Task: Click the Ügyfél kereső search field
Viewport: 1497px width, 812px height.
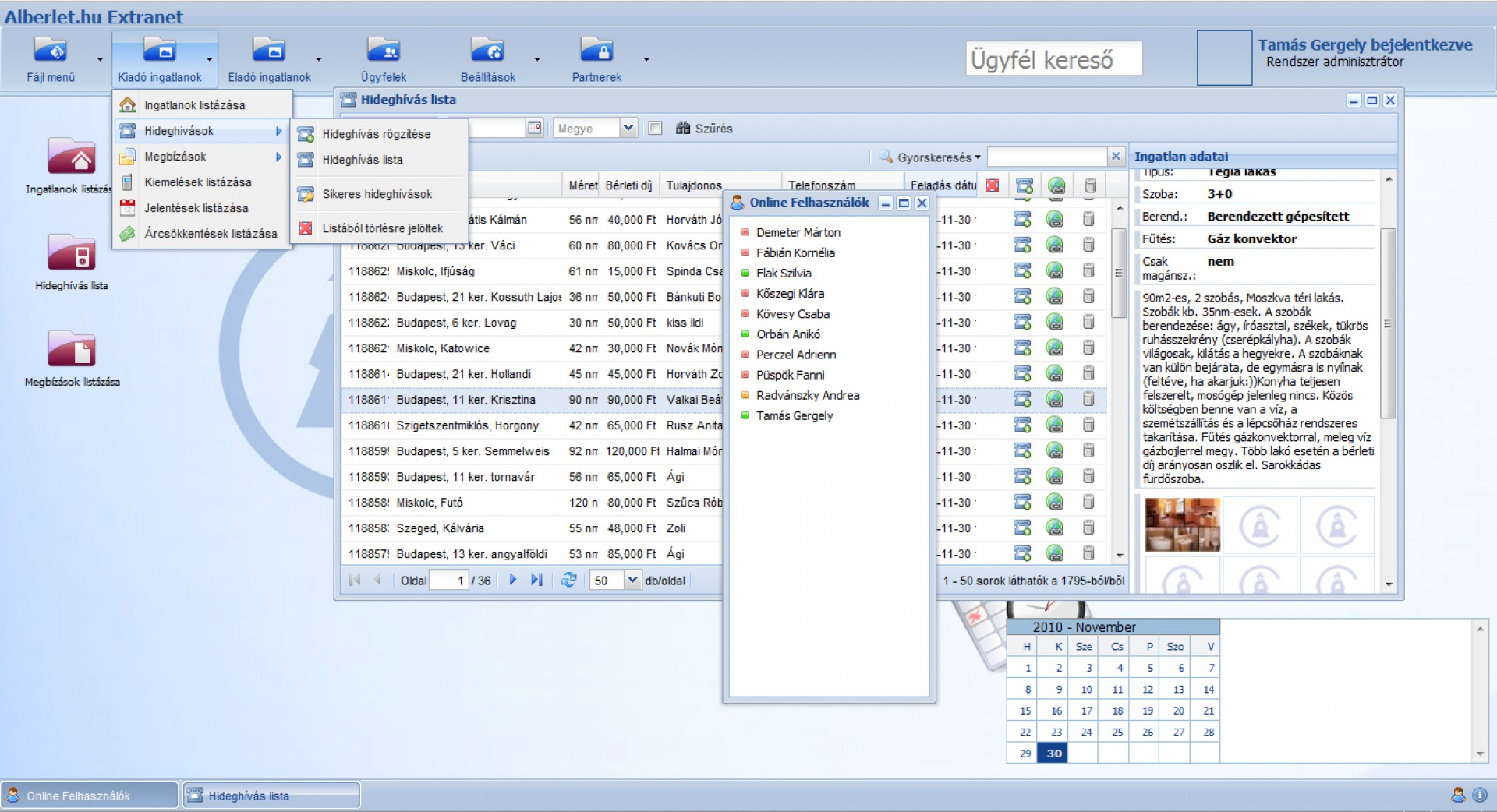Action: pyautogui.click(x=1054, y=58)
